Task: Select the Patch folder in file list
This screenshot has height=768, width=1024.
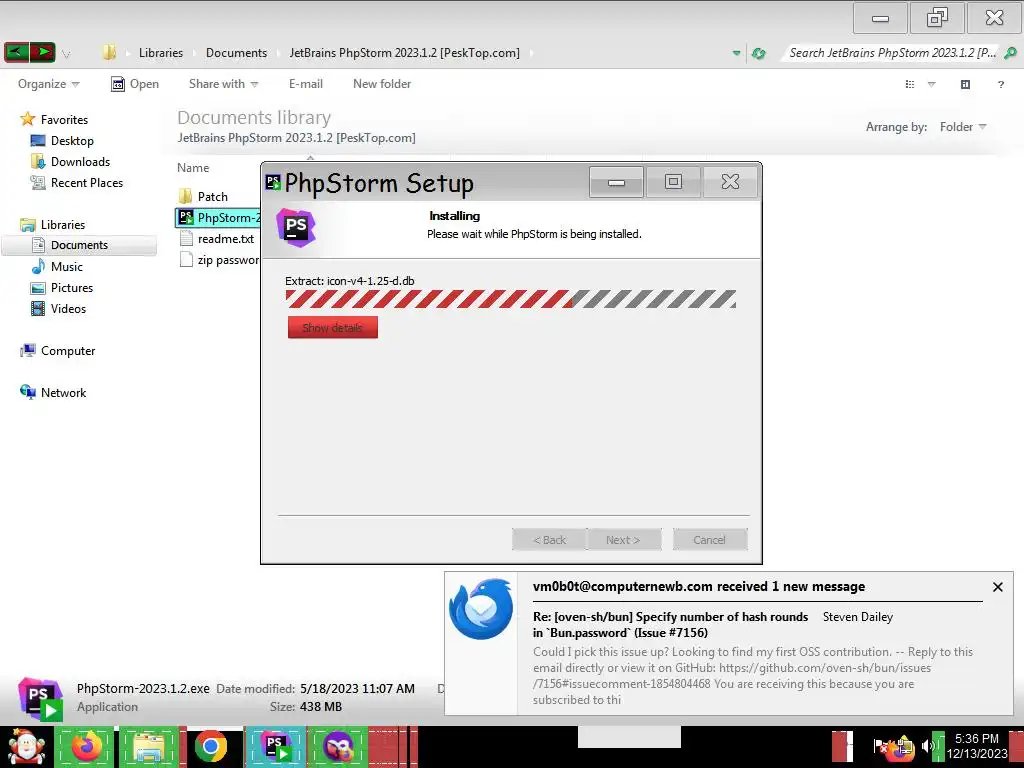Action: coord(212,197)
